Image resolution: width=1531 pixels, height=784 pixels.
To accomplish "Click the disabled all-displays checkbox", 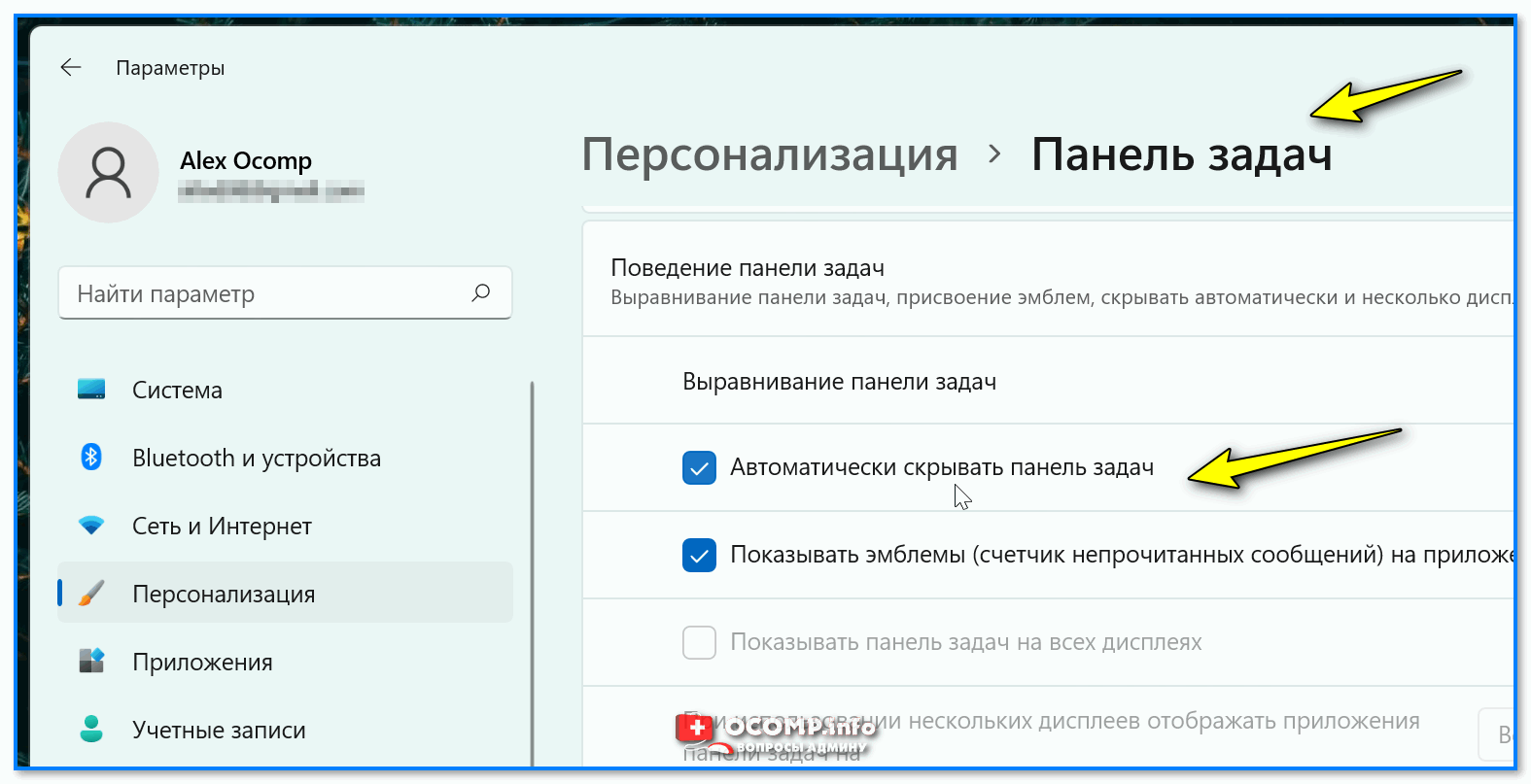I will pyautogui.click(x=699, y=642).
